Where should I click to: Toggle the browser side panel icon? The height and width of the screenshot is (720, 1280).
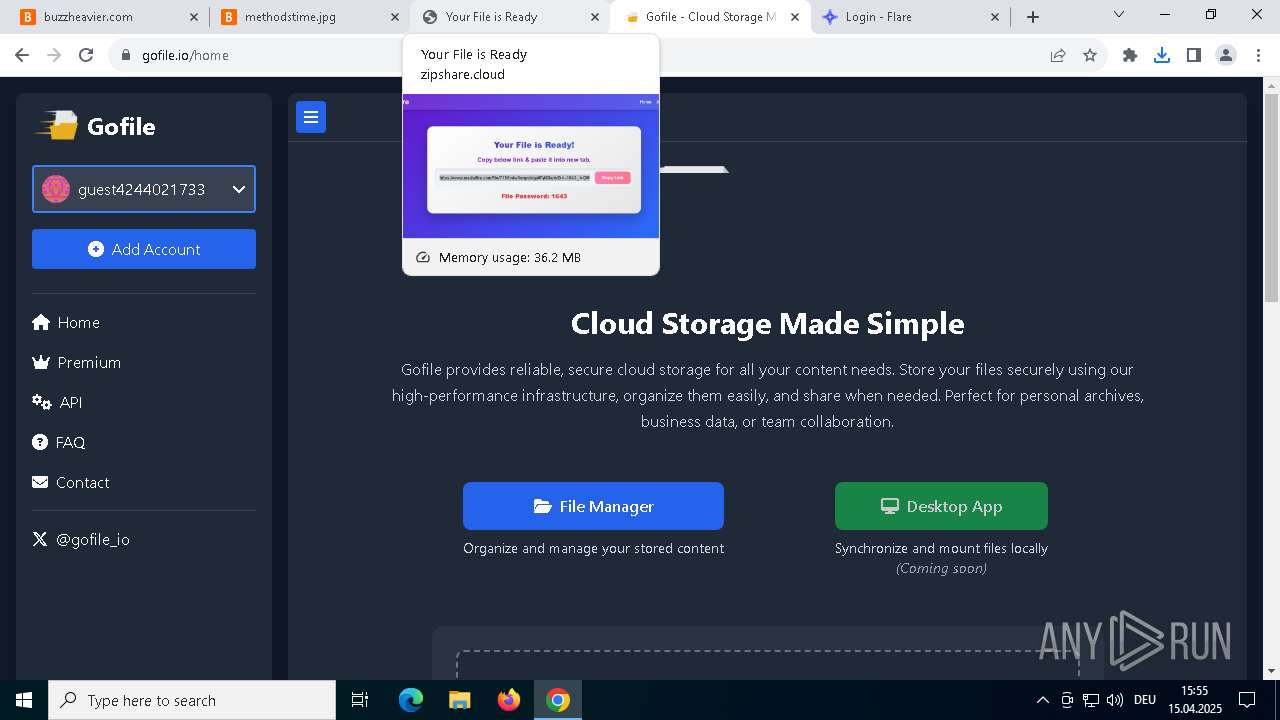click(1193, 55)
